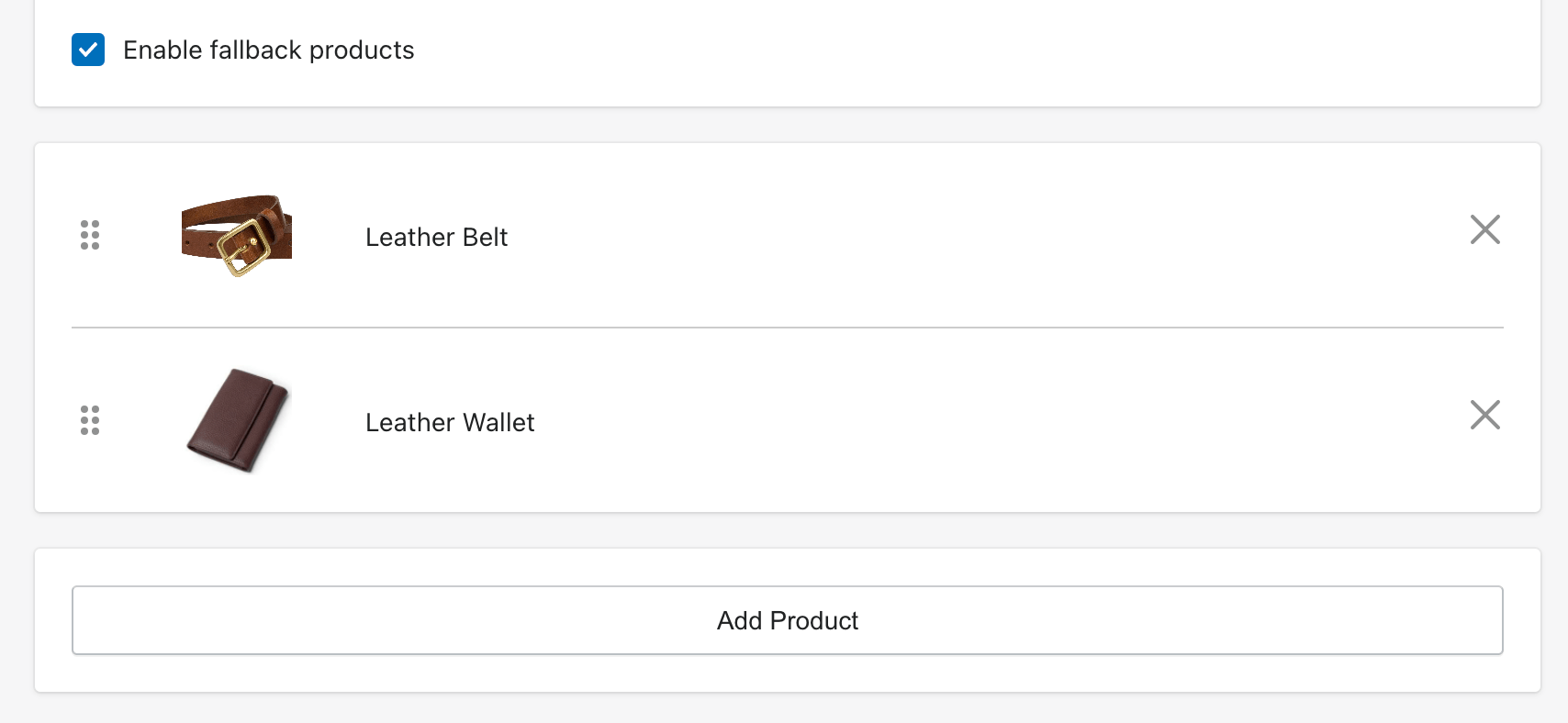1568x723 pixels.
Task: Delete the wallet from the fallback list
Action: (1484, 415)
